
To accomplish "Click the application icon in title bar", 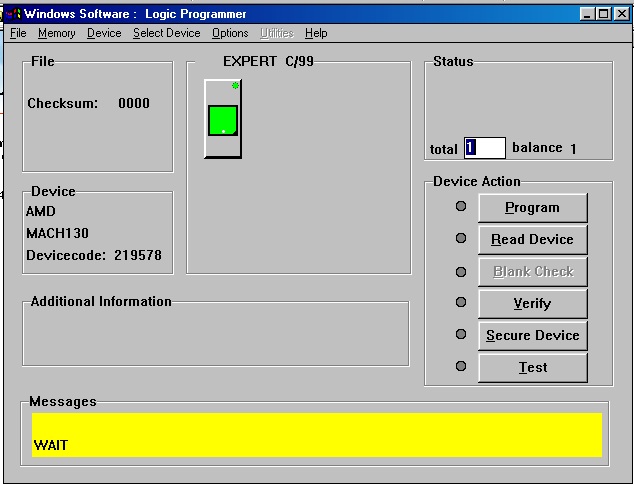I will 13,14.
